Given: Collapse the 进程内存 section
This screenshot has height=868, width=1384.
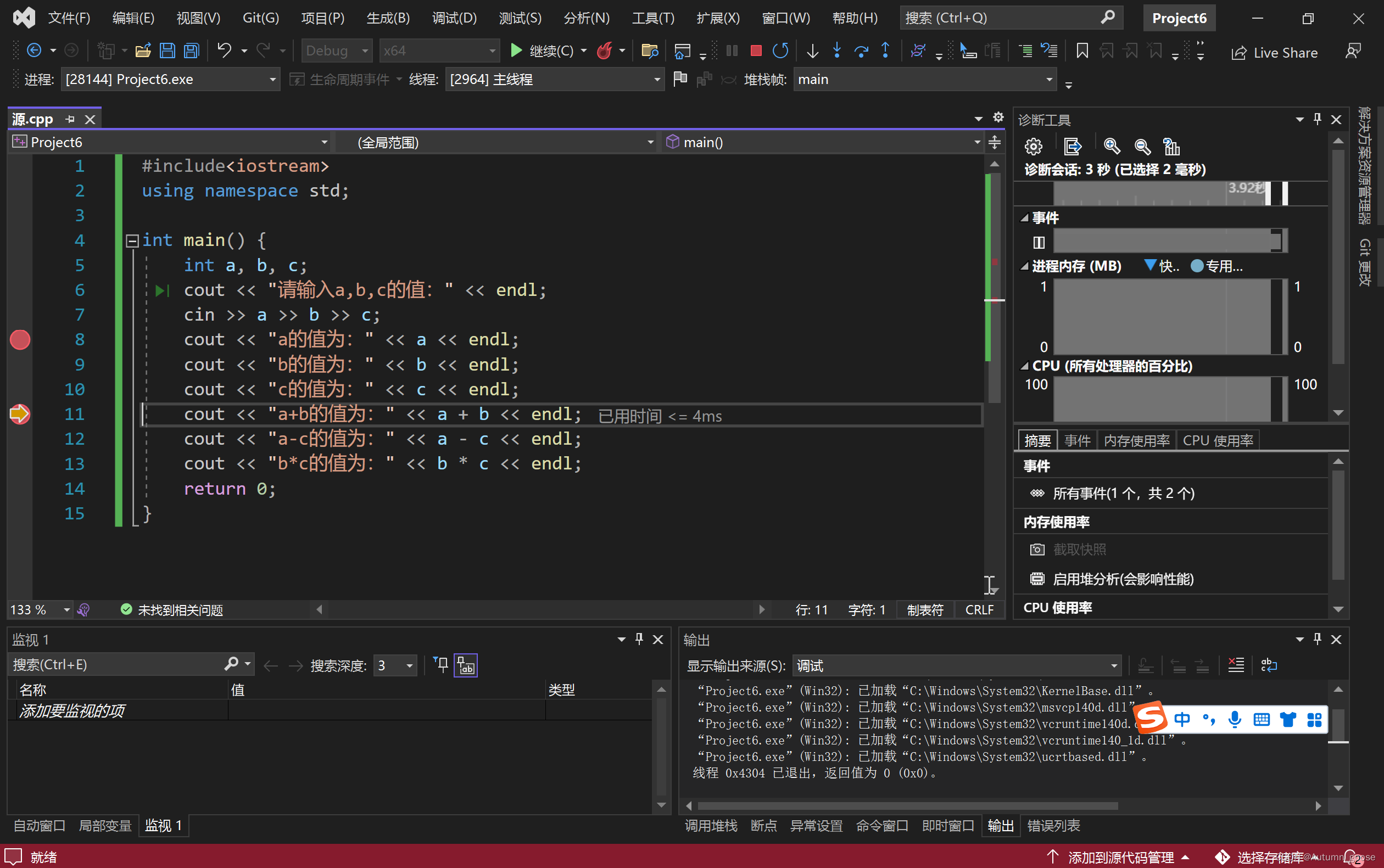Looking at the screenshot, I should (x=1024, y=266).
